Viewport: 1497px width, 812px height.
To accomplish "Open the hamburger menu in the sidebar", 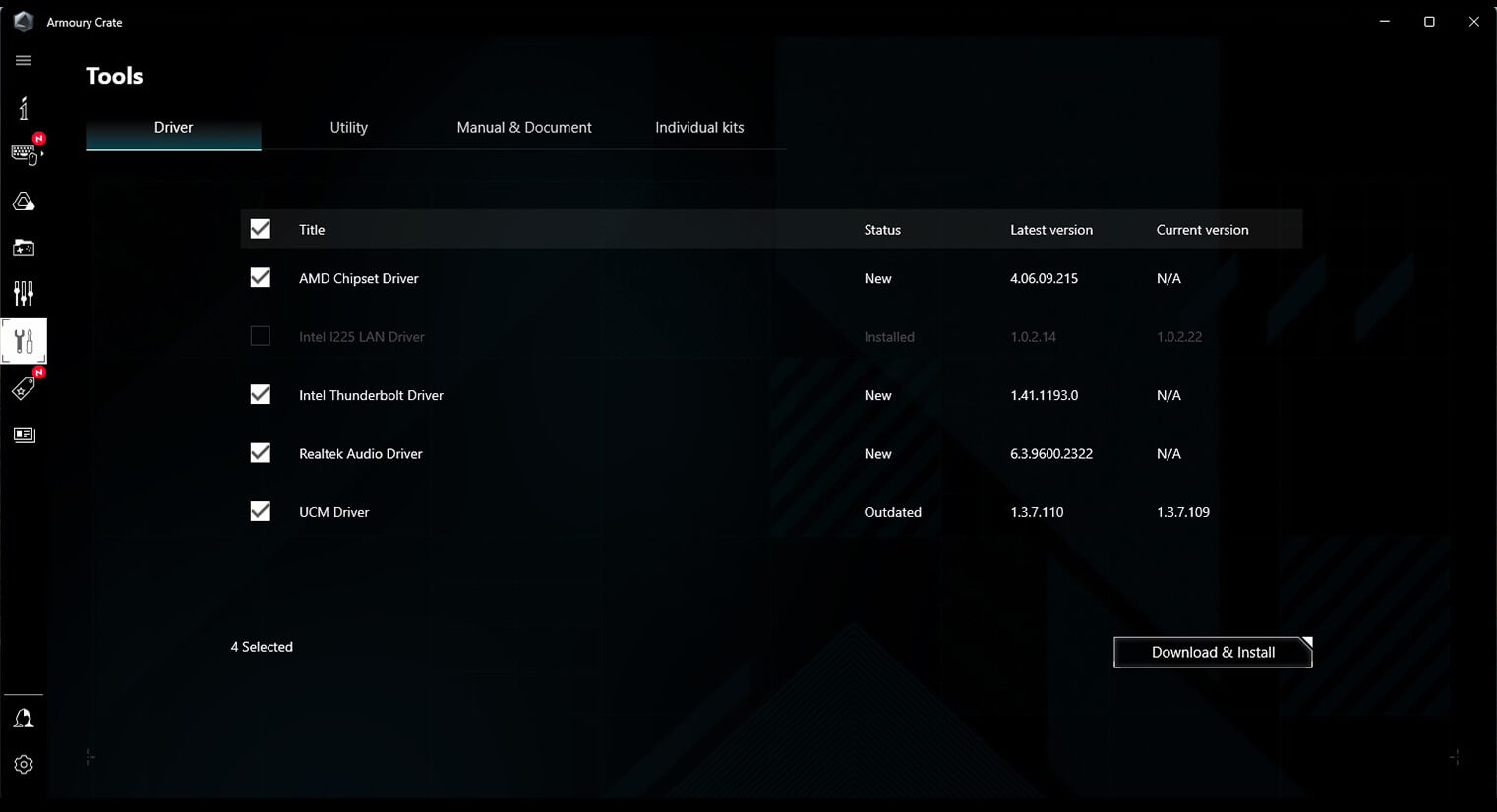I will click(24, 61).
